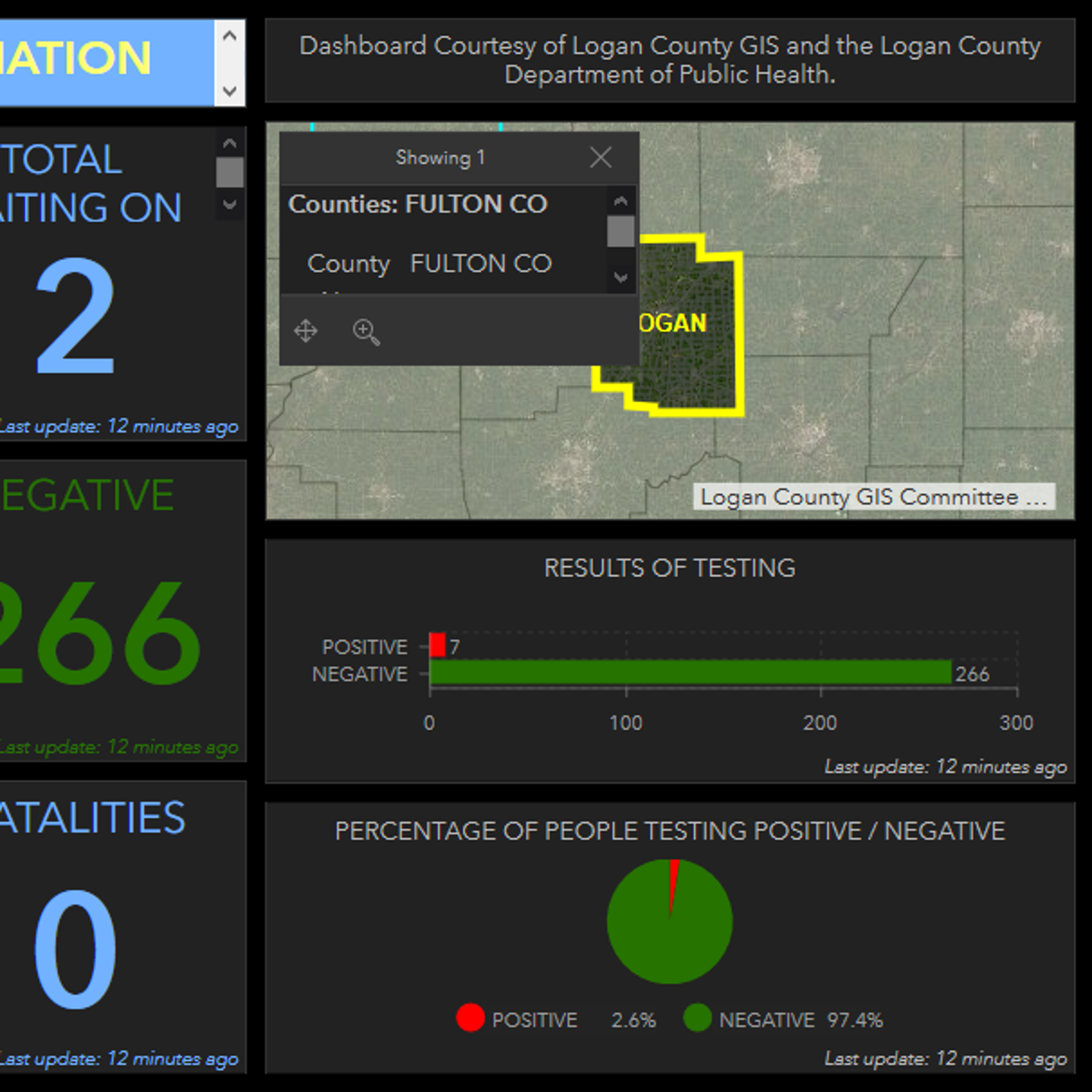Click the Counties: FULTON CO entry
This screenshot has height=1092, width=1092.
pyautogui.click(x=418, y=204)
